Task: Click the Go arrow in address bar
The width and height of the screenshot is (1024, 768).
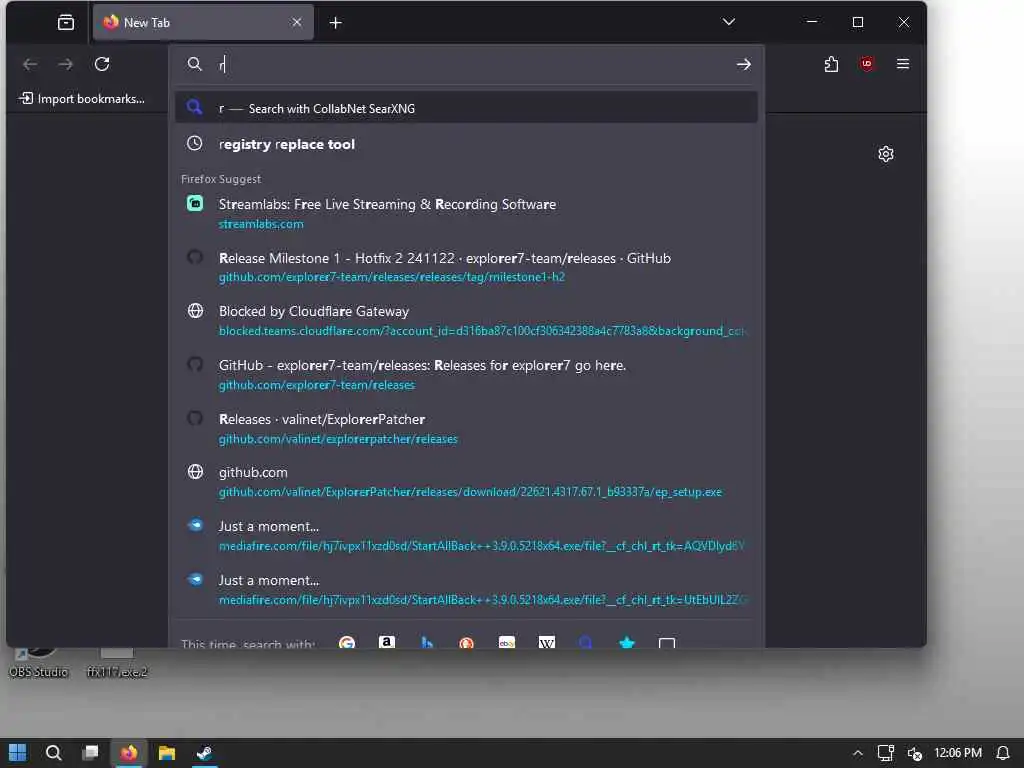Action: (x=743, y=64)
